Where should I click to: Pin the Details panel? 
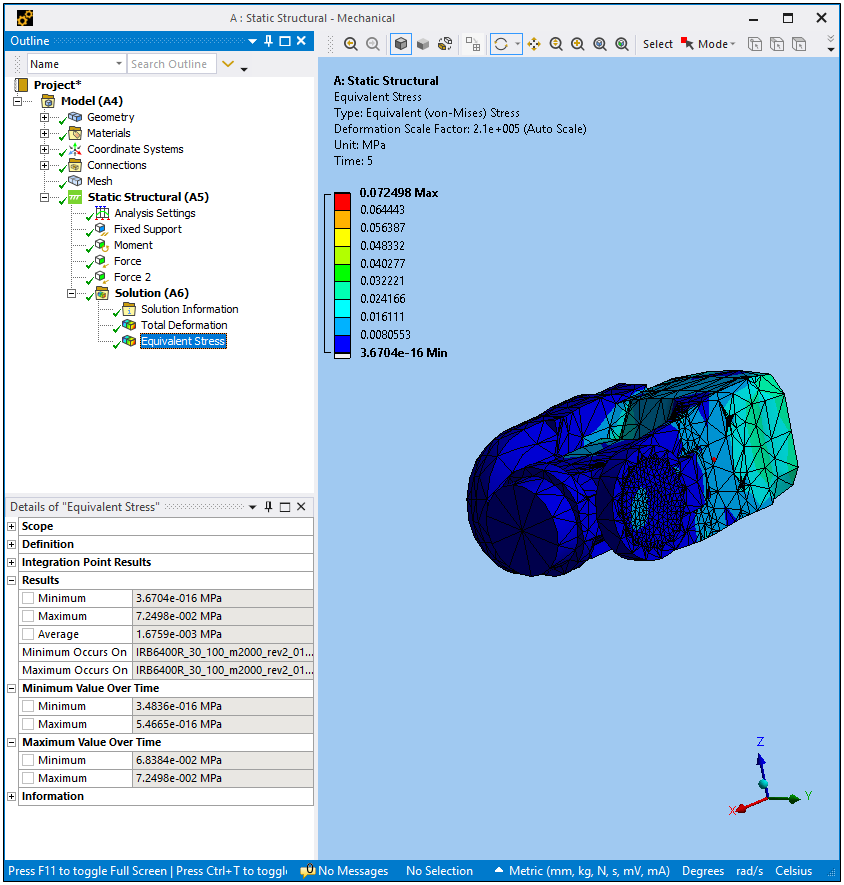coord(268,507)
